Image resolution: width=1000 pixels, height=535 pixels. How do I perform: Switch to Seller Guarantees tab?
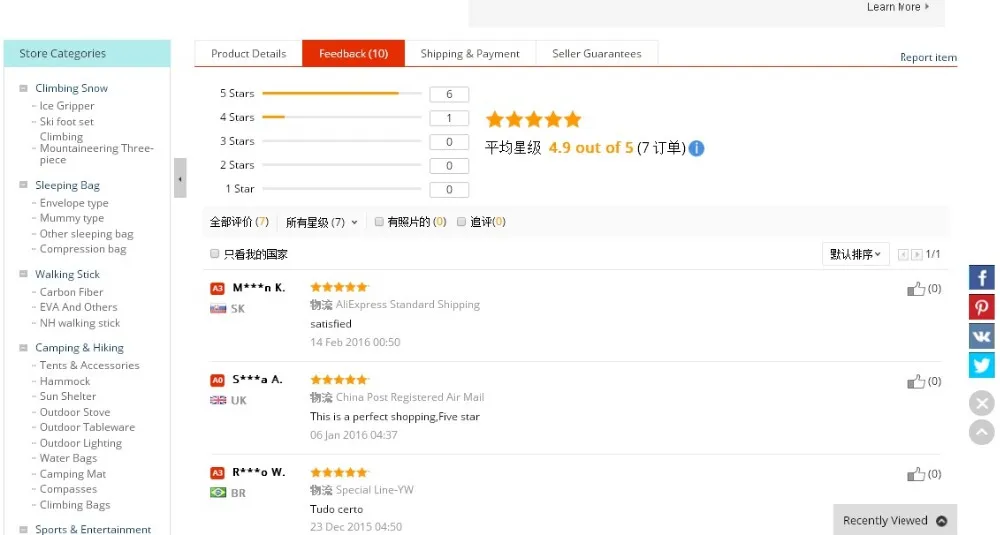596,54
